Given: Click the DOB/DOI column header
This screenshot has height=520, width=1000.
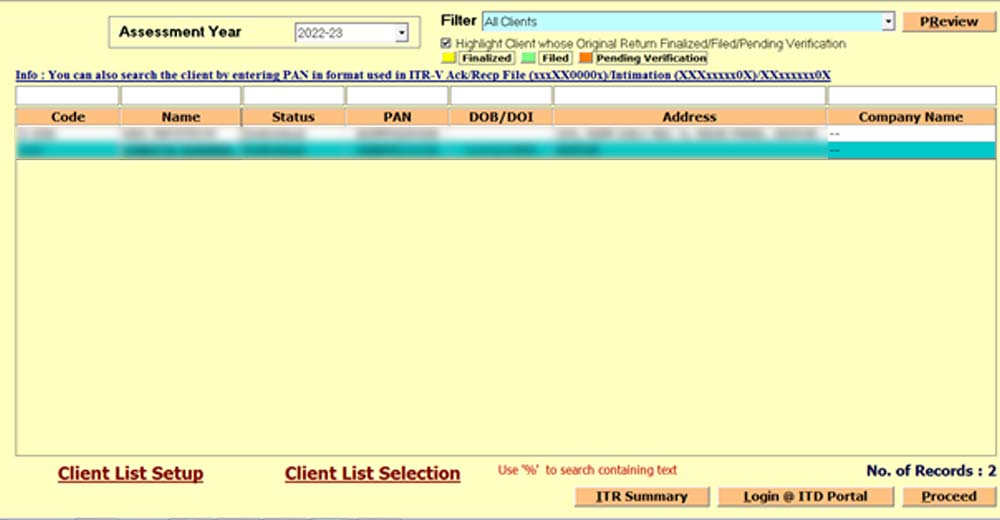Looking at the screenshot, I should click(x=500, y=117).
